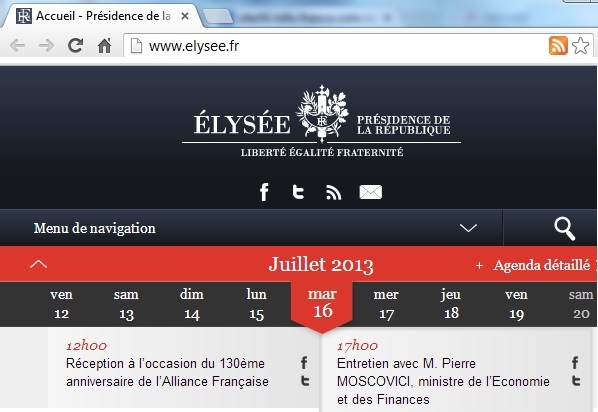Image resolution: width=598 pixels, height=412 pixels.
Task: Select sam 20 in the agenda
Action: tap(581, 304)
